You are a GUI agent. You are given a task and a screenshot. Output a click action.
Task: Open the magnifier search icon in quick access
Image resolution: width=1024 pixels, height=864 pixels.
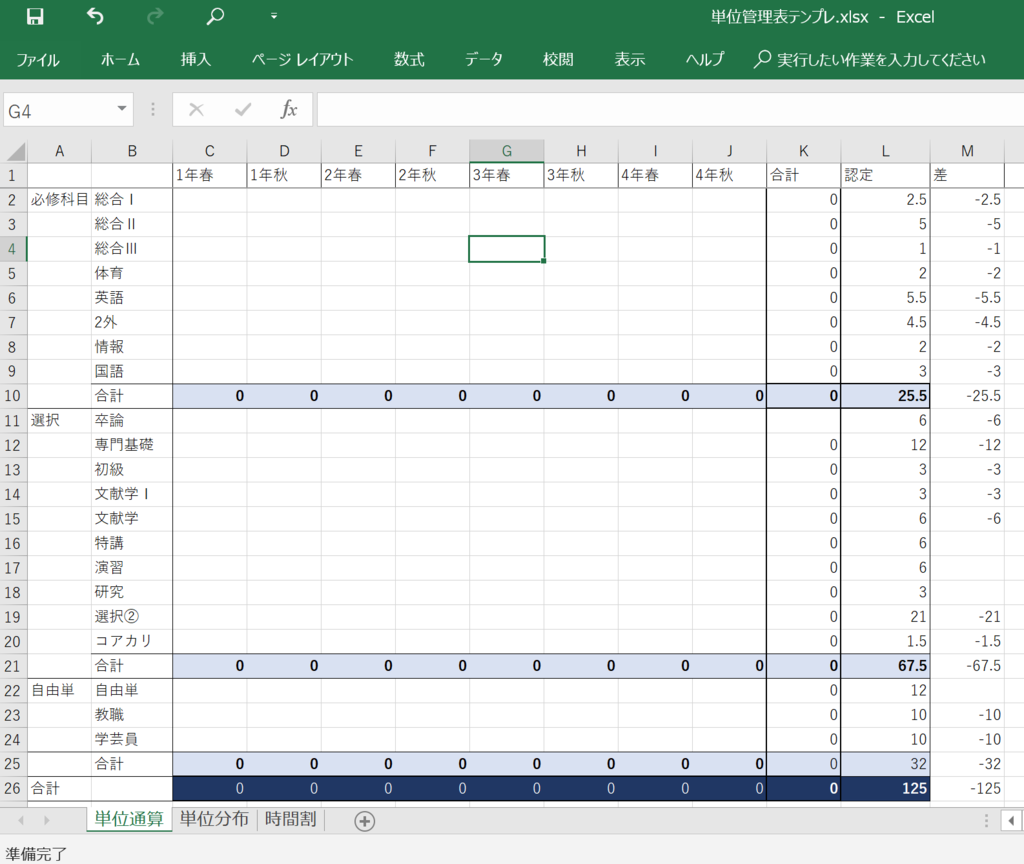click(x=215, y=16)
